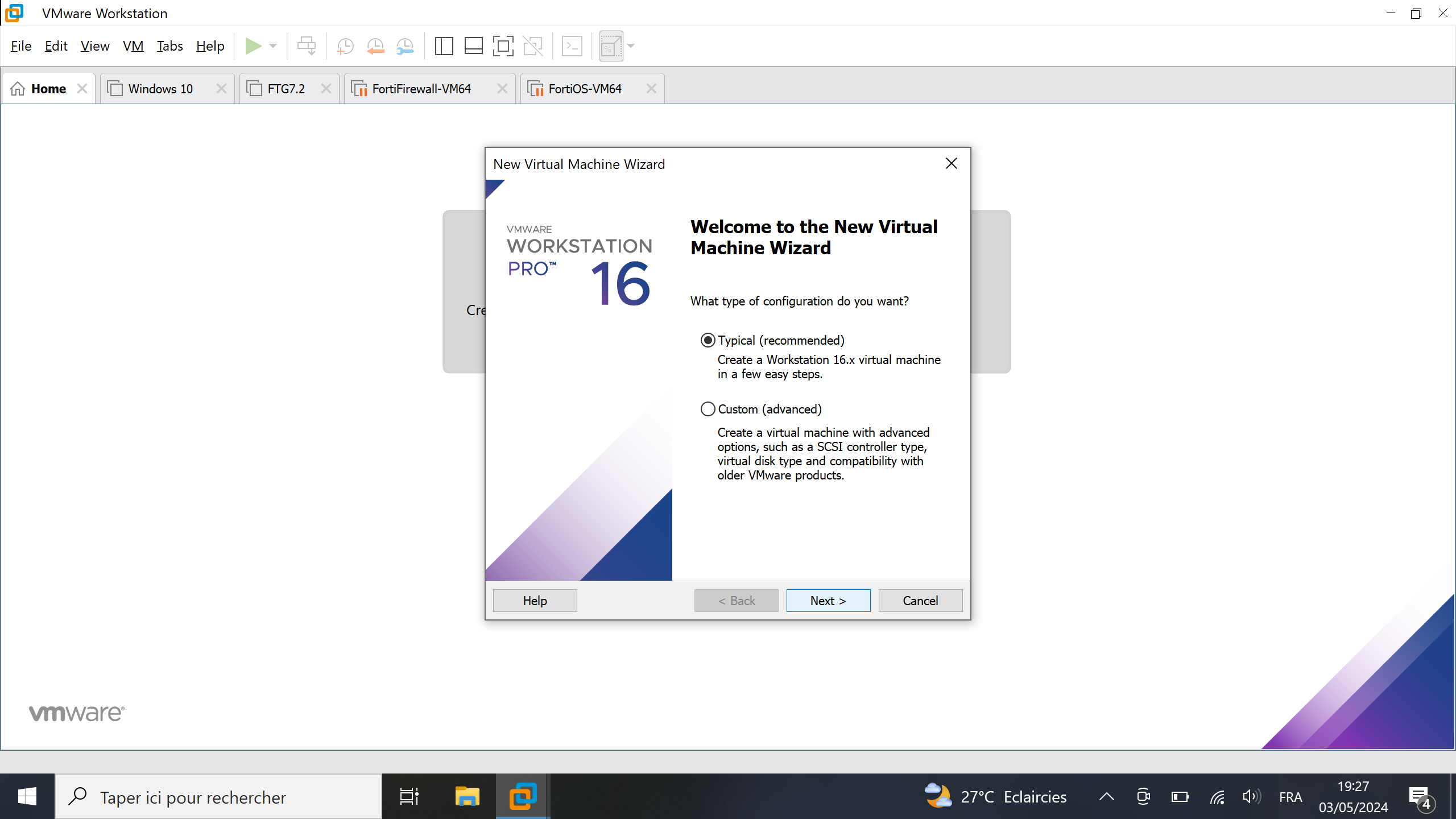
Task: Close the Windows 10 tab
Action: pyautogui.click(x=221, y=89)
